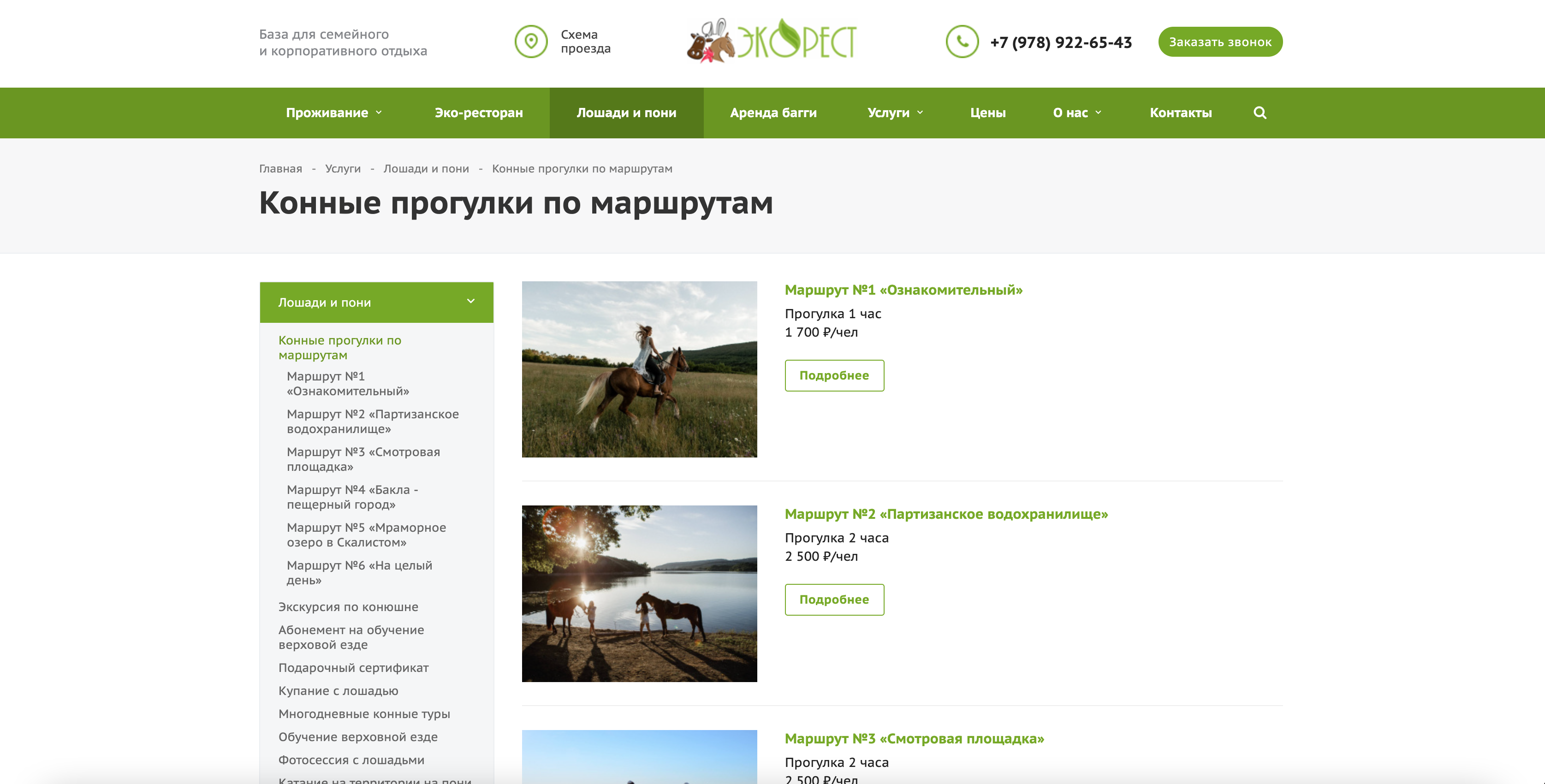The height and width of the screenshot is (784, 1545).
Task: Select sidebar item Маршрут №4 «Бакла - пещерный город»
Action: [352, 497]
